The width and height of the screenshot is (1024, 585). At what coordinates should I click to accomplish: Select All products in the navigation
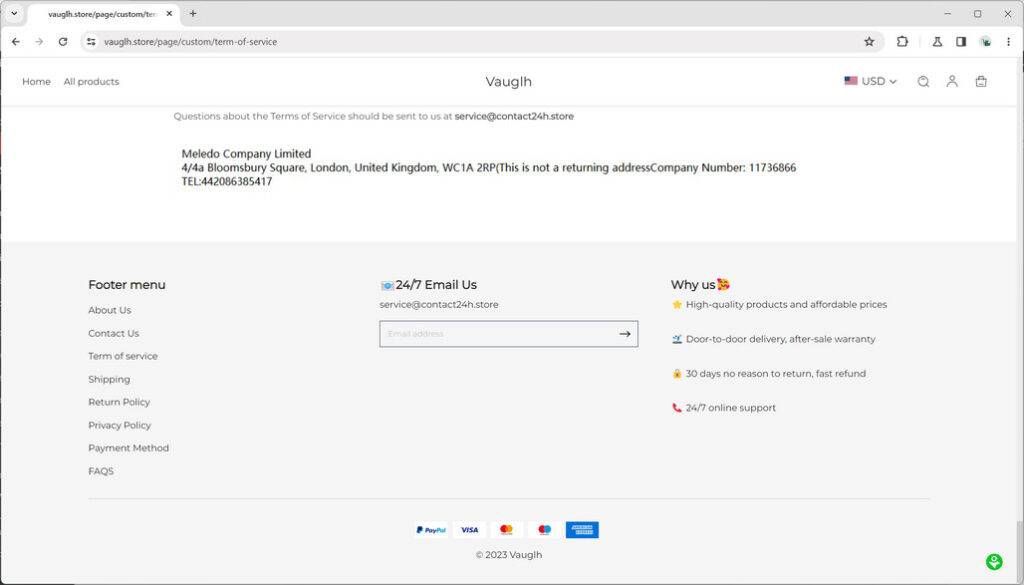[x=91, y=81]
